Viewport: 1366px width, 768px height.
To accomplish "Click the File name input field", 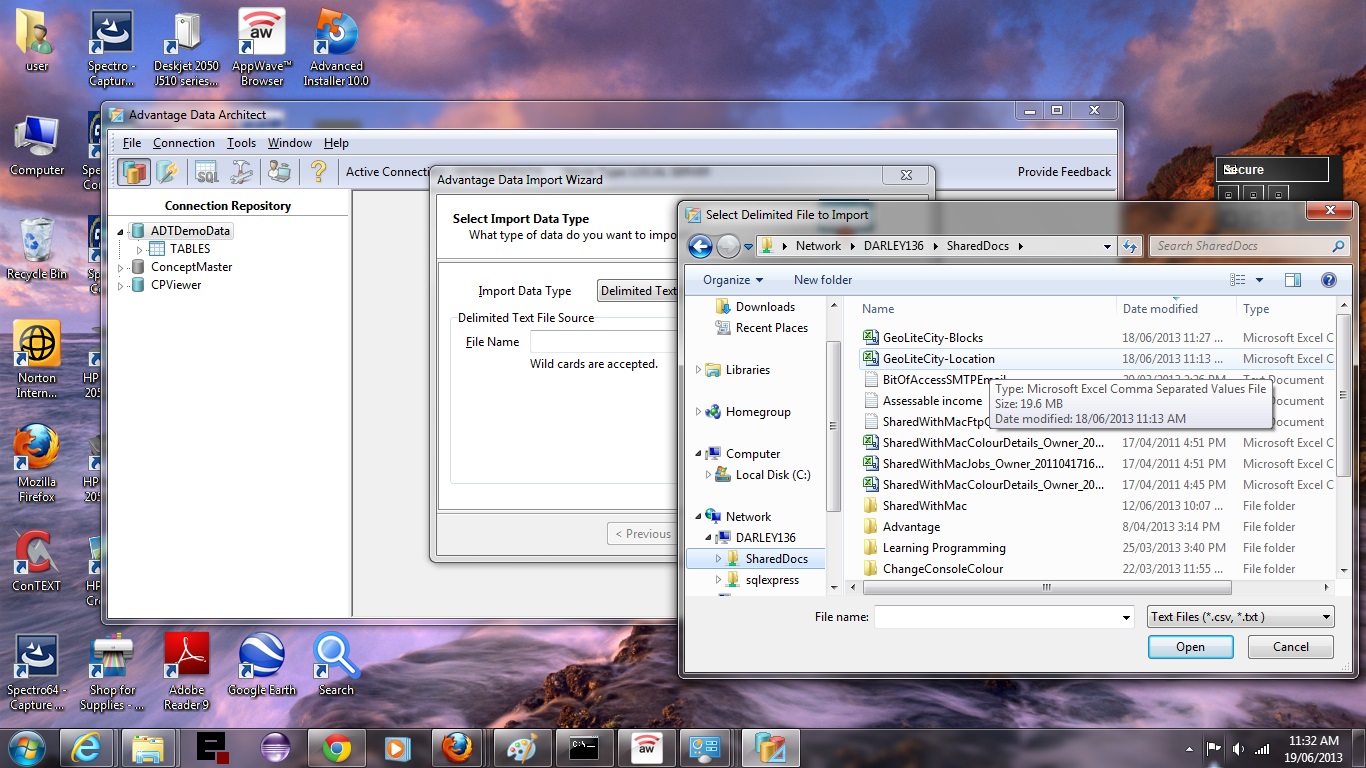I will pos(997,617).
